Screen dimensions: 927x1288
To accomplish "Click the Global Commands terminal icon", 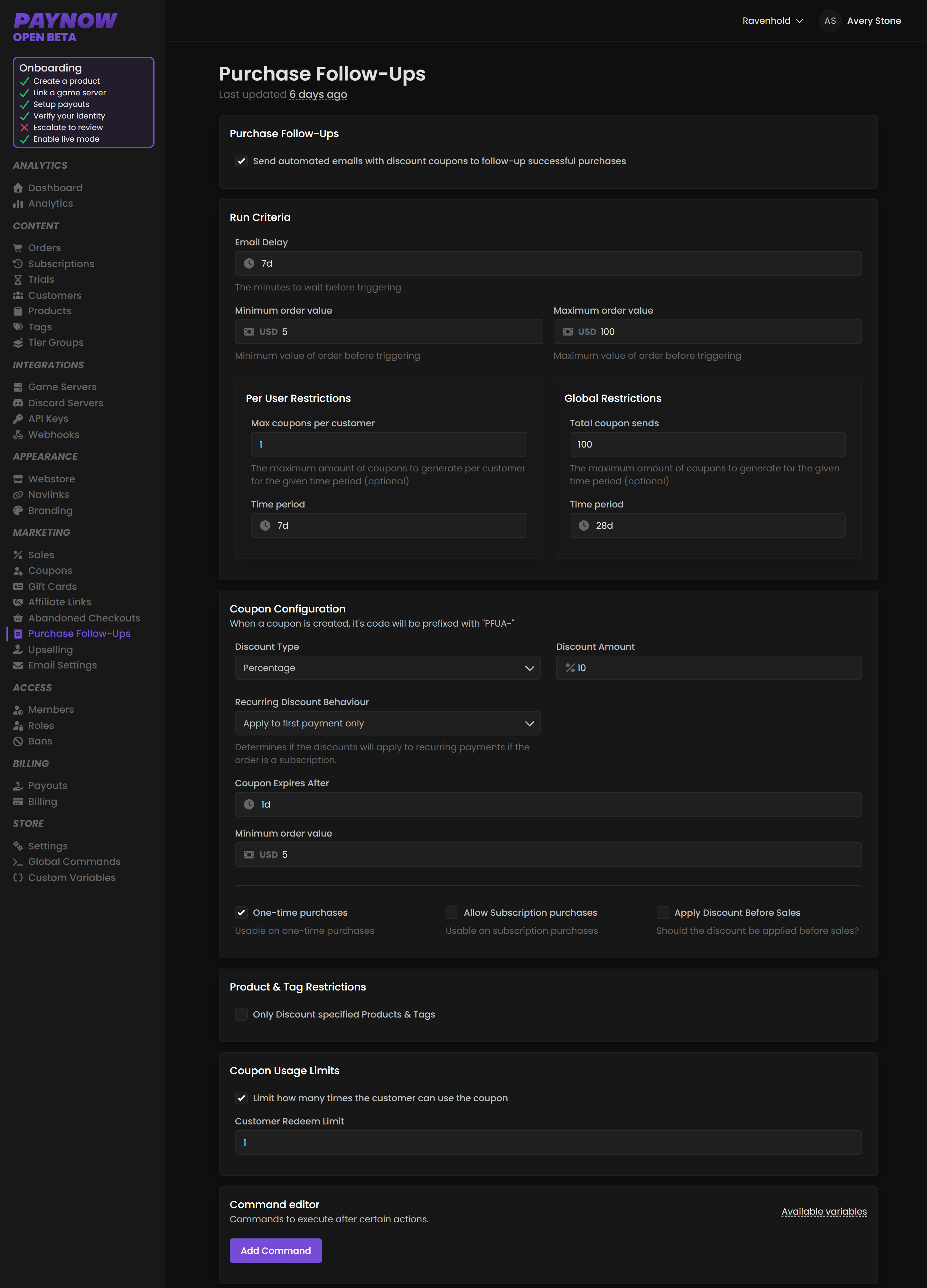I will [18, 861].
